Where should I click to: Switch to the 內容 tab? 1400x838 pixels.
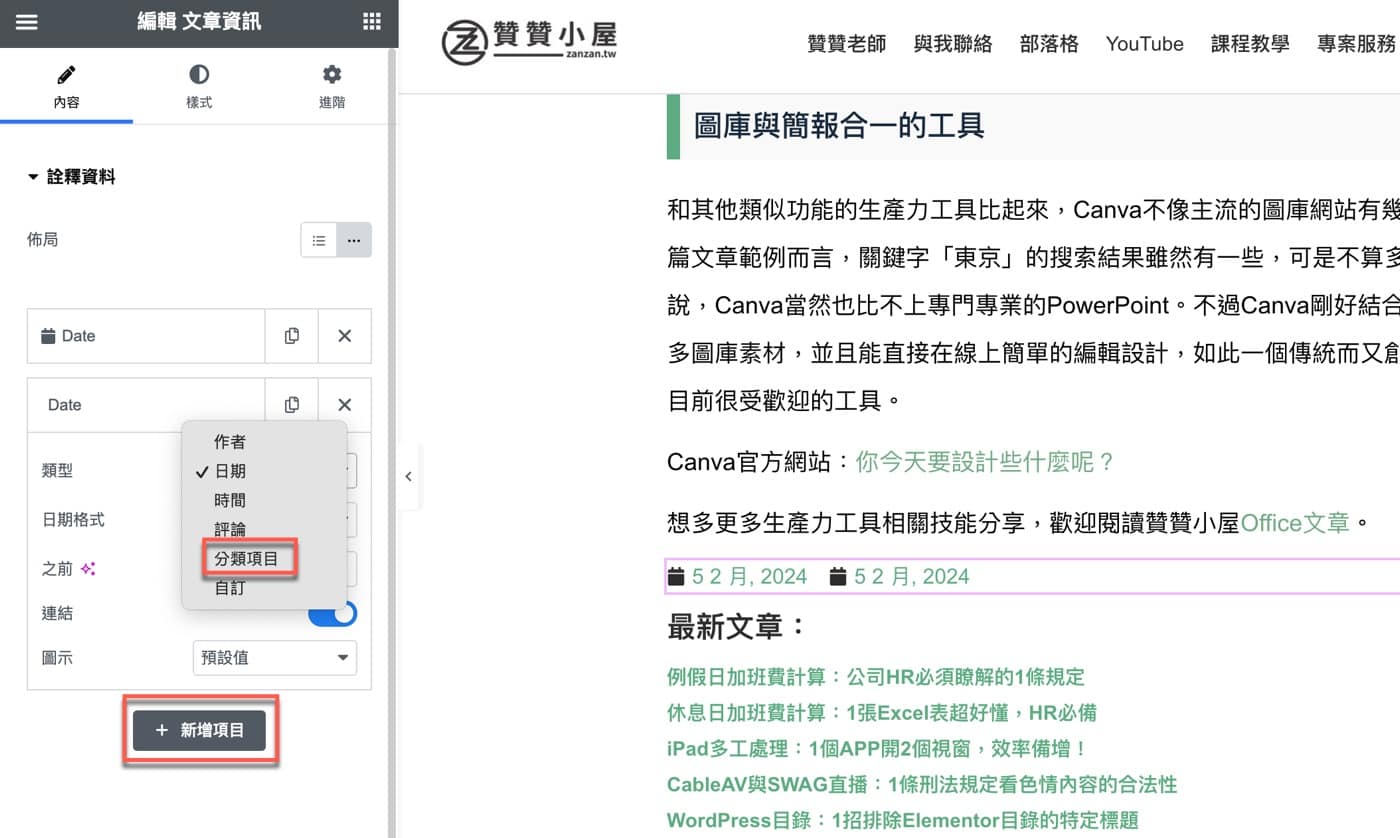click(x=66, y=87)
